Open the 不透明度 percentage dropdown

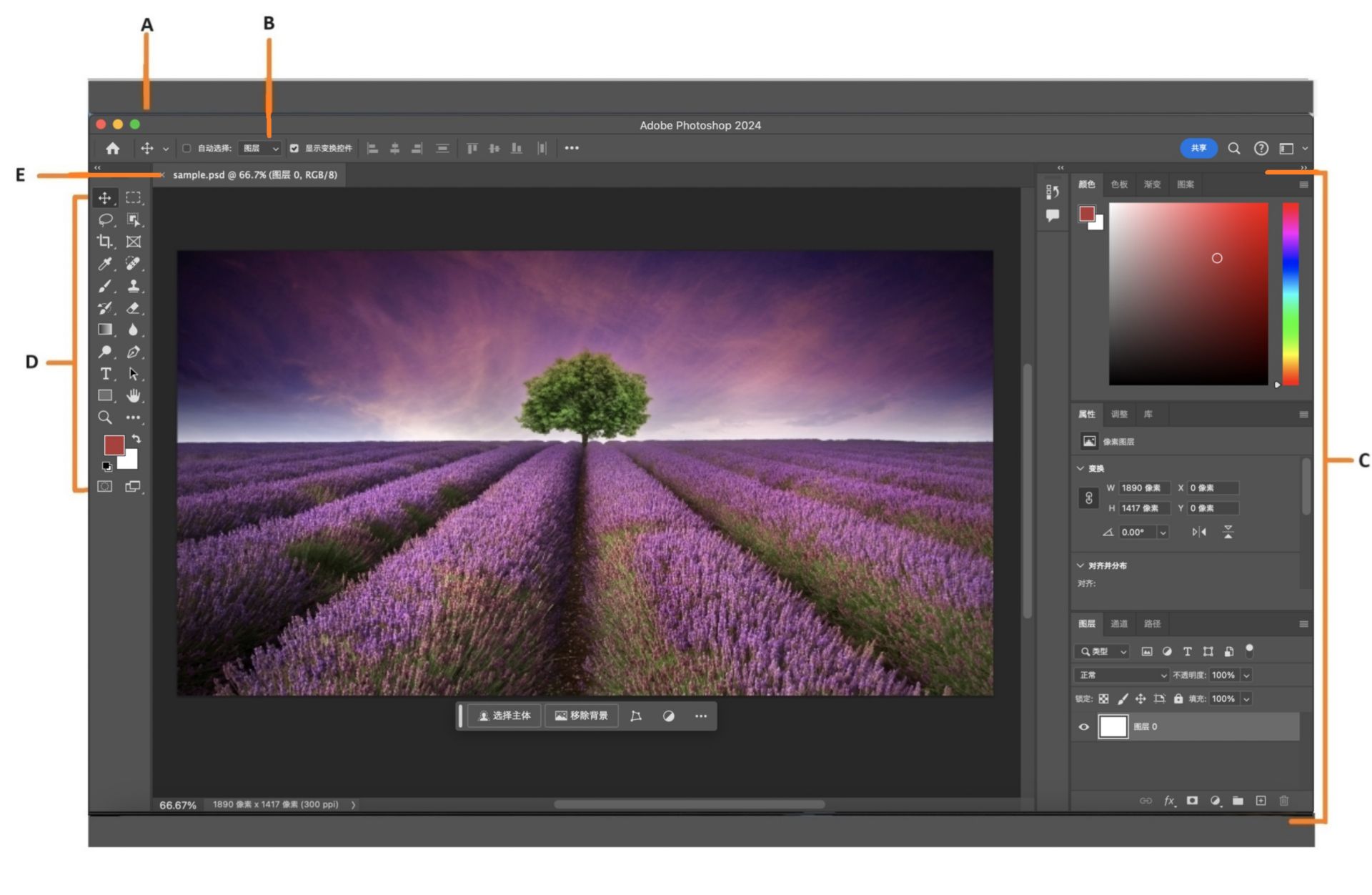pos(1247,674)
